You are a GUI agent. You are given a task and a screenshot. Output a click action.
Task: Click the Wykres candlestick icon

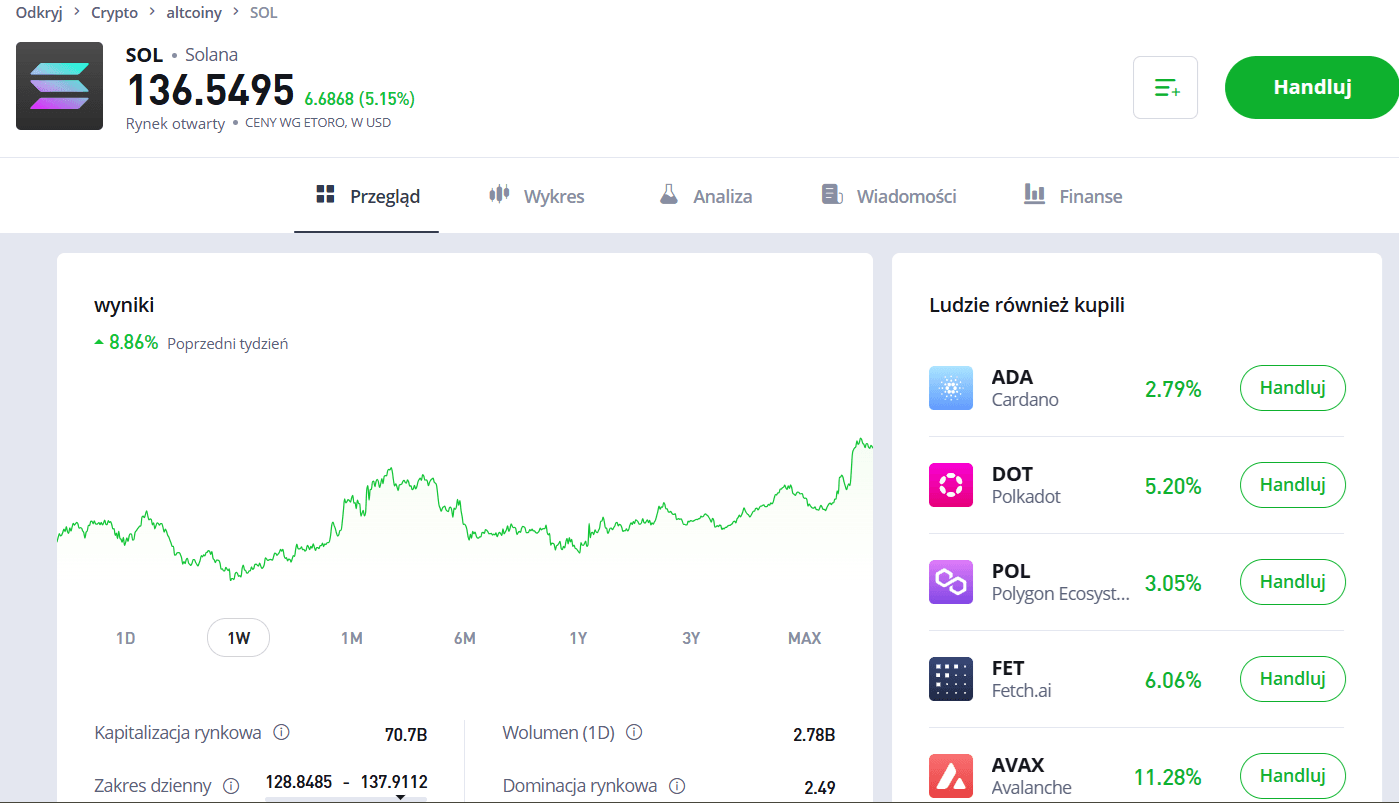click(499, 194)
